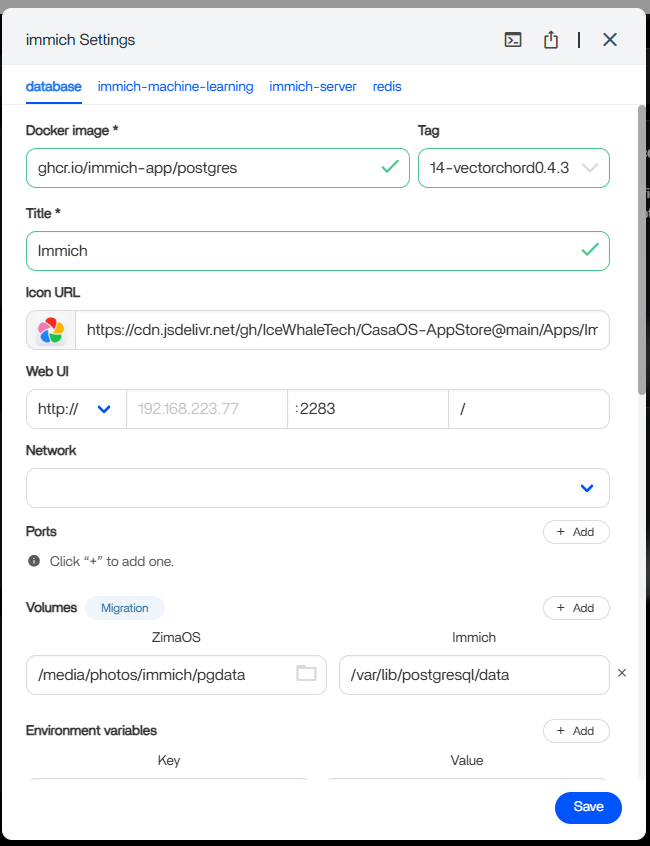Add a new port mapping
The height and width of the screenshot is (846, 650).
pyautogui.click(x=576, y=532)
